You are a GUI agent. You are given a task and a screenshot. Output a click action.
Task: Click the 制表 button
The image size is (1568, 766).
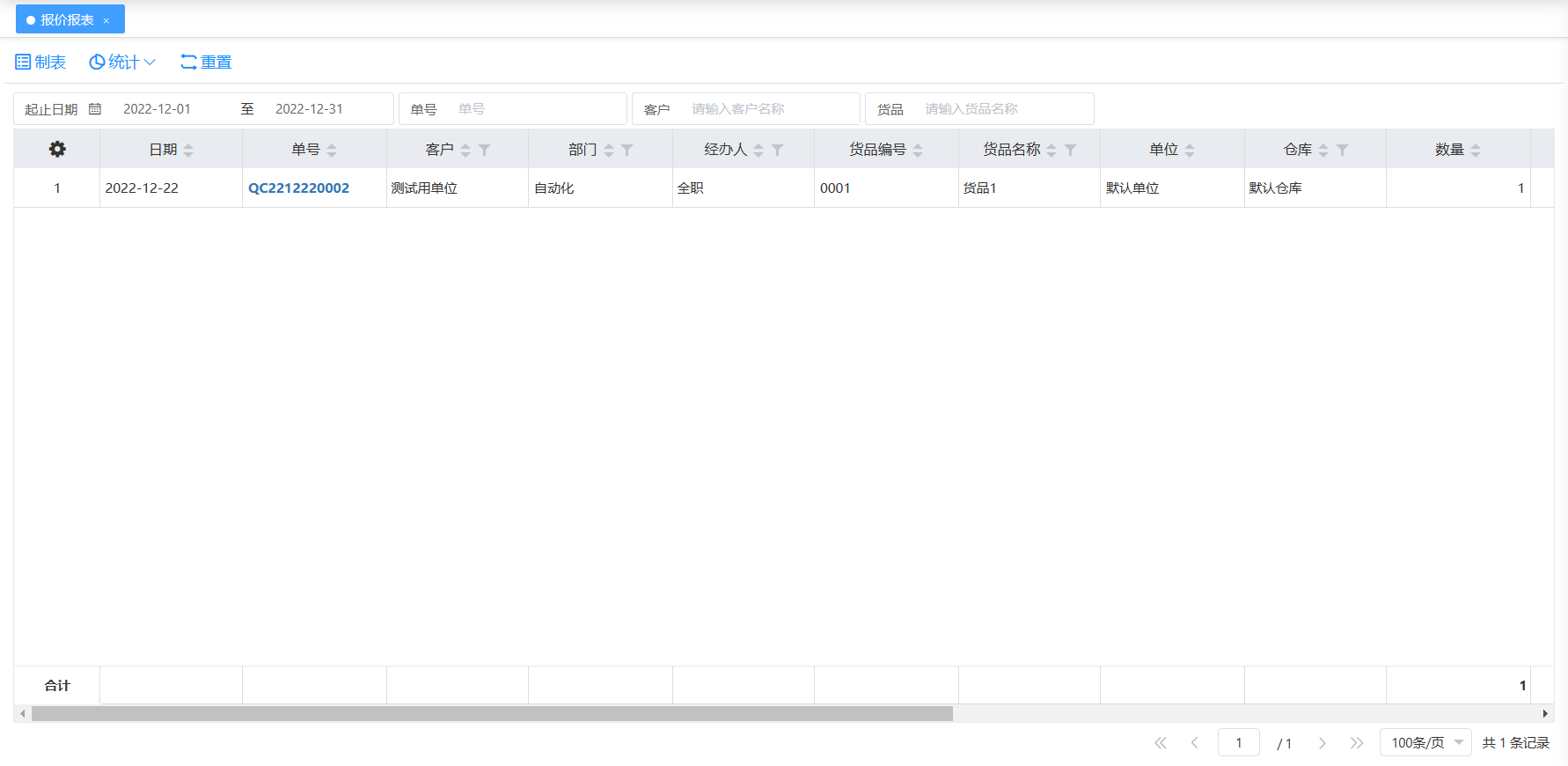click(40, 63)
